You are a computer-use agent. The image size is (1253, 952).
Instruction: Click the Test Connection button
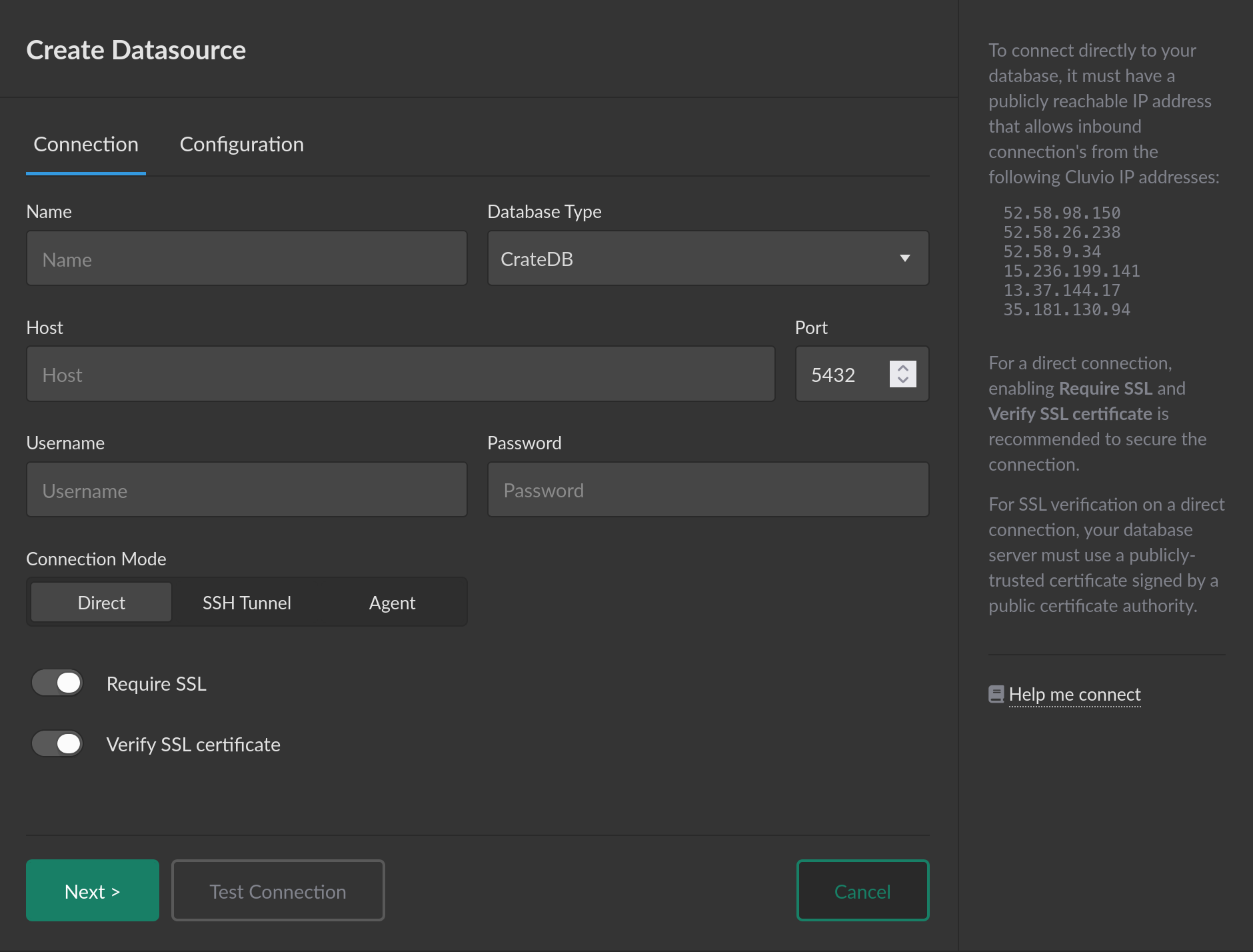[x=278, y=891]
